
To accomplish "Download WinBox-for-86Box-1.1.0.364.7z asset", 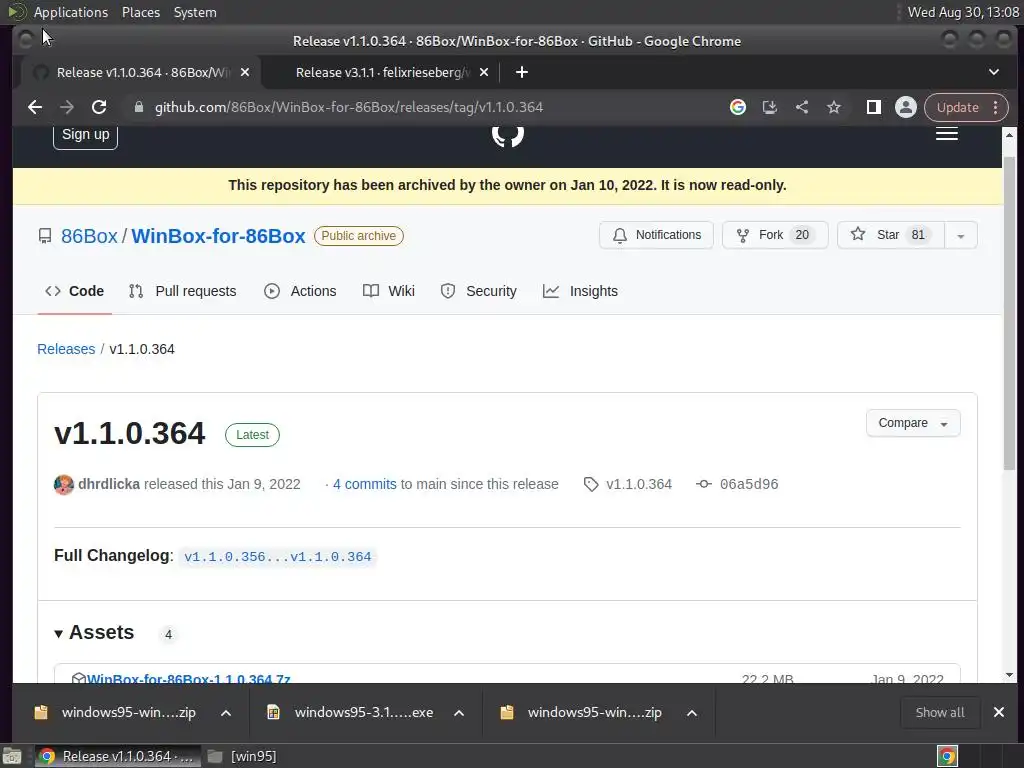I will (189, 679).
